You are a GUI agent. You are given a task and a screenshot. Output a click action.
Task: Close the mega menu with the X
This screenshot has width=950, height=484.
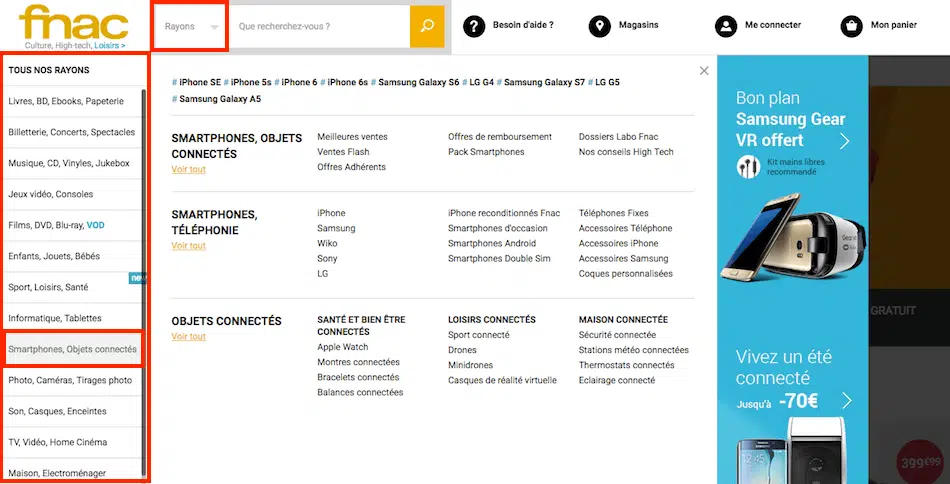tap(704, 71)
